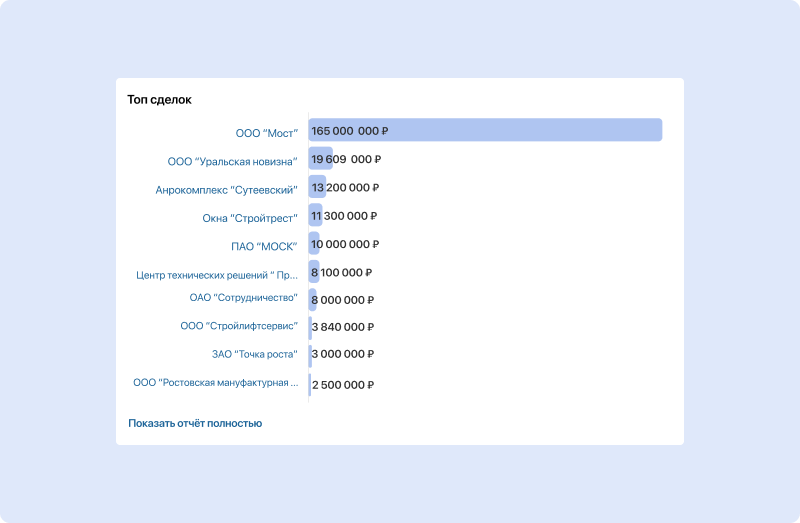
Task: Select the 19 609 000 ₽ bar
Action: click(321, 158)
